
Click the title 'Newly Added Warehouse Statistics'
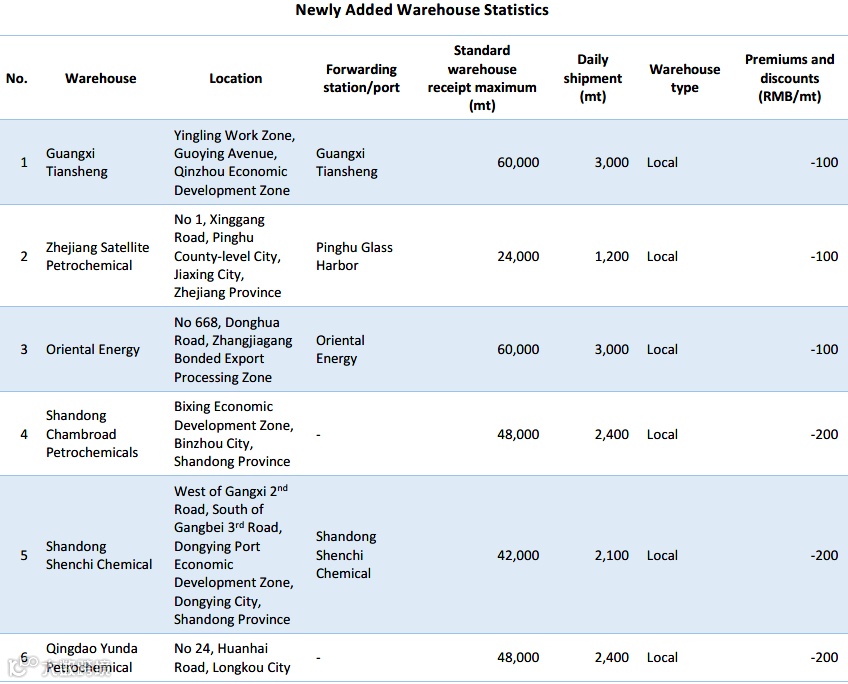pos(422,10)
